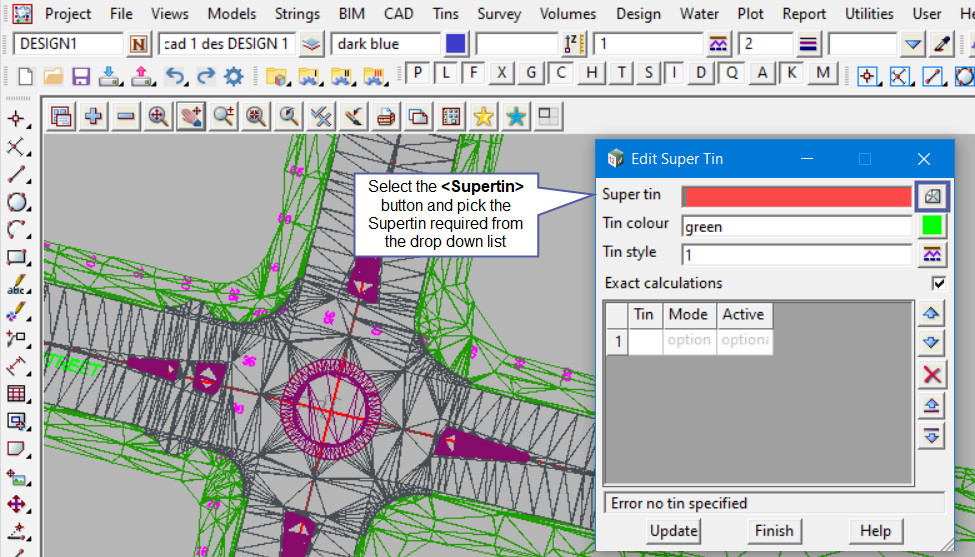Click the green Tin colour swatch
The image size is (975, 557).
click(931, 226)
